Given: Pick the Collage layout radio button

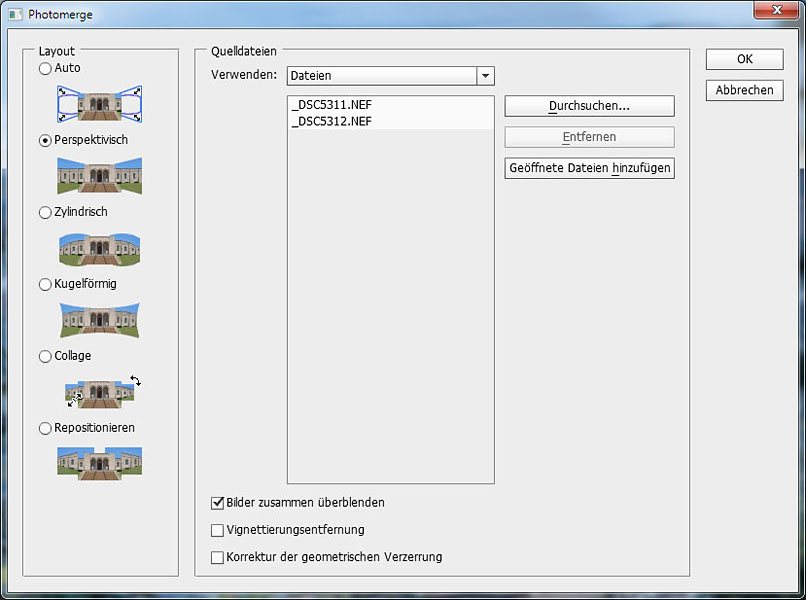Looking at the screenshot, I should click(x=45, y=356).
